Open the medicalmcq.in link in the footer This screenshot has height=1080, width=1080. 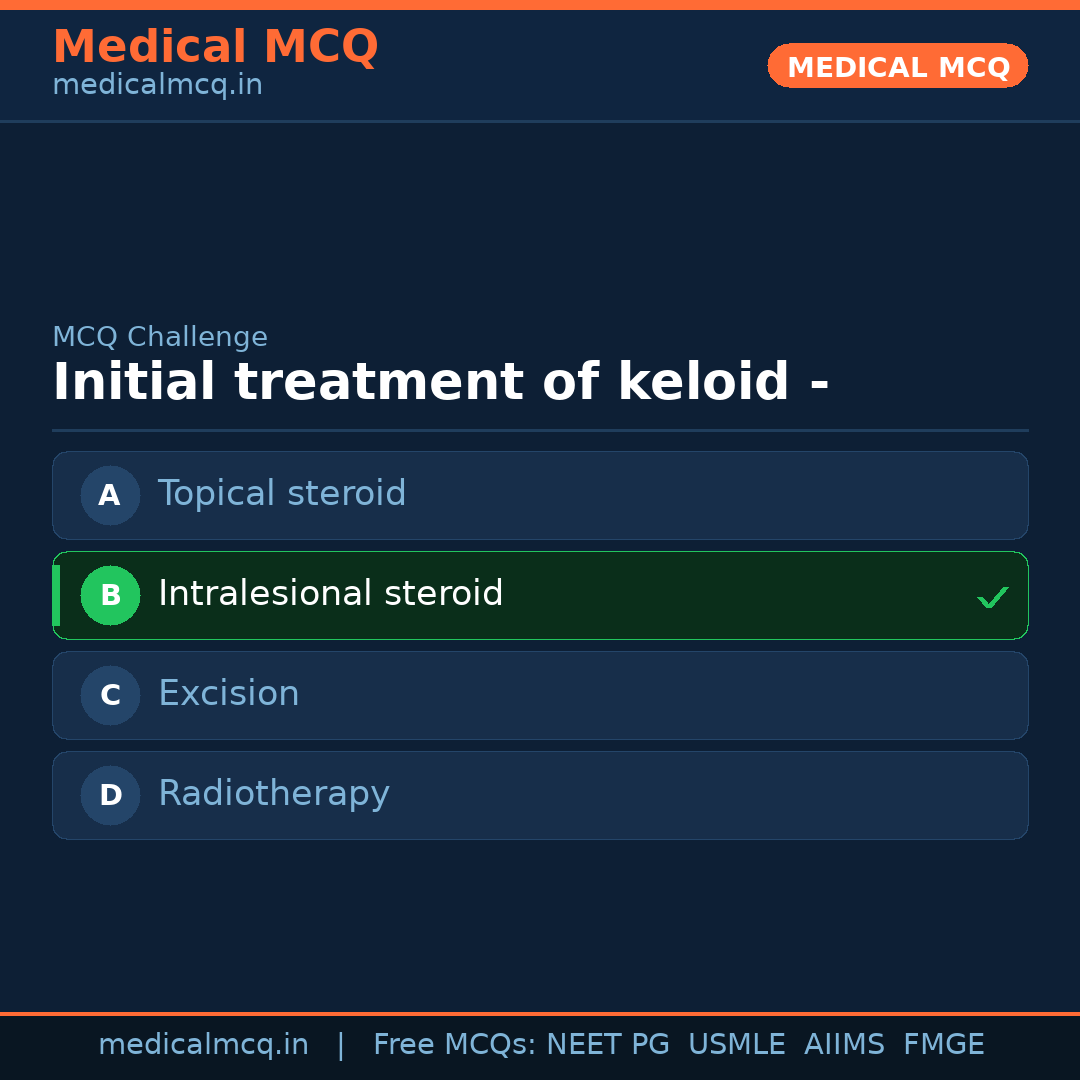pyautogui.click(x=203, y=1045)
